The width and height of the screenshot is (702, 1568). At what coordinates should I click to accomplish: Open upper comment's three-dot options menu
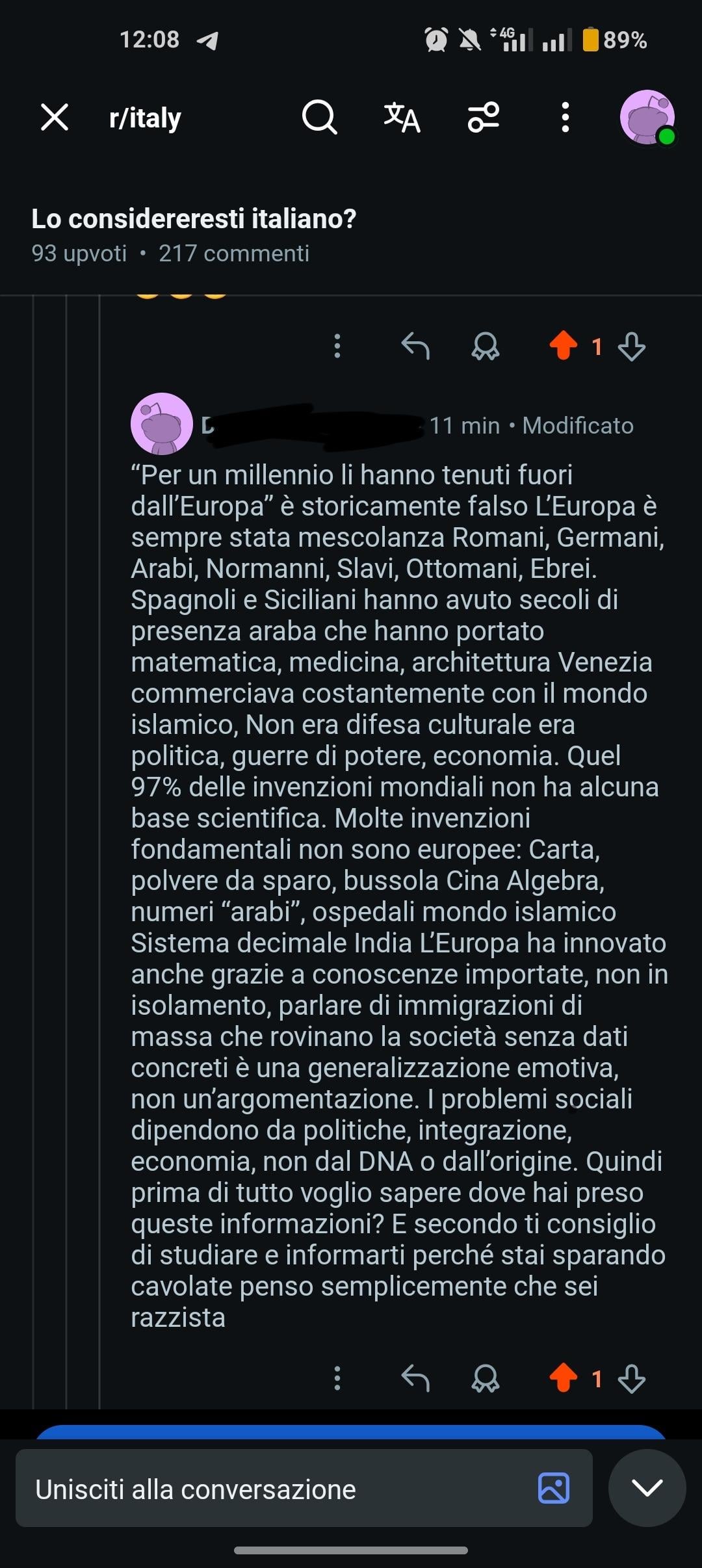337,346
